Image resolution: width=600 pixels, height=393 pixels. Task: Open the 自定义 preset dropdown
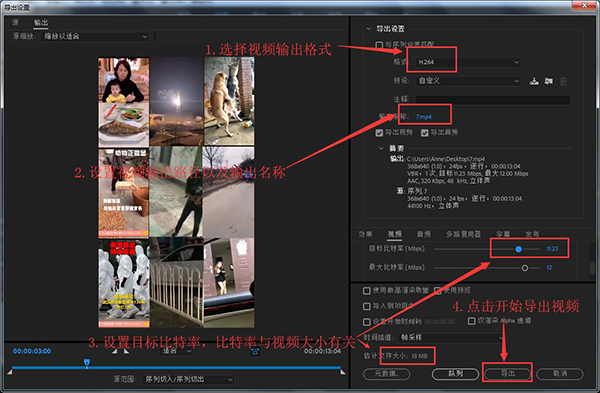pyautogui.click(x=468, y=81)
